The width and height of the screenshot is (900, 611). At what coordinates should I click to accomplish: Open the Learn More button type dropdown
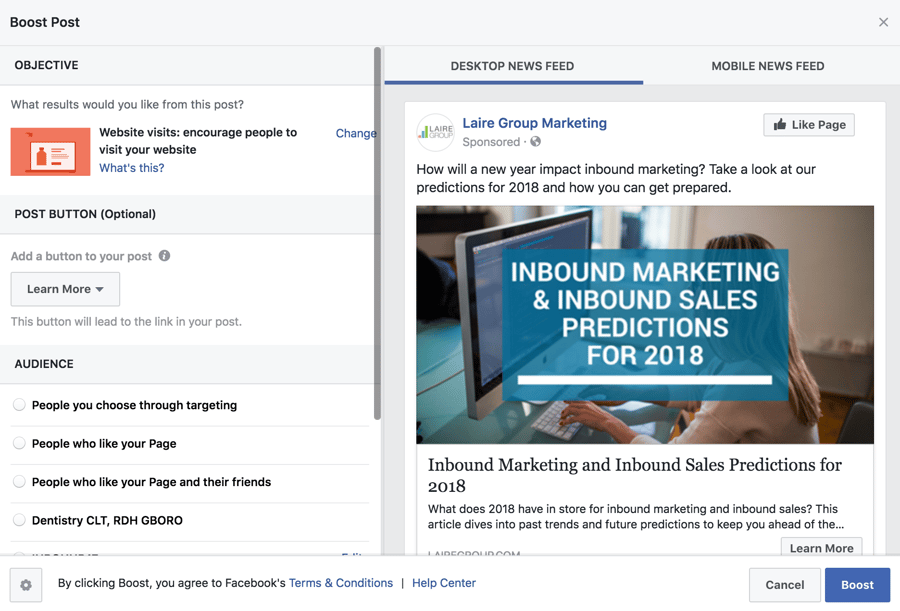(65, 289)
